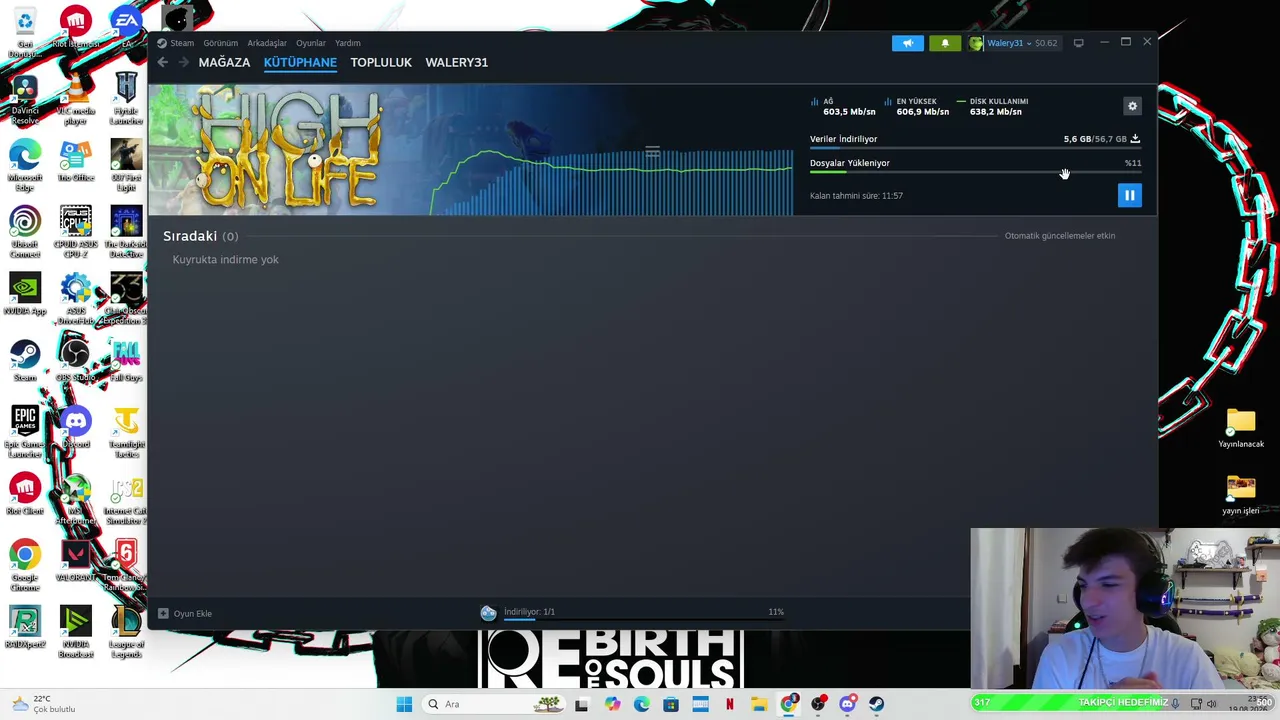Click the download size icon beside 56,7 GB
Viewport: 1280px width, 720px height.
1135,139
